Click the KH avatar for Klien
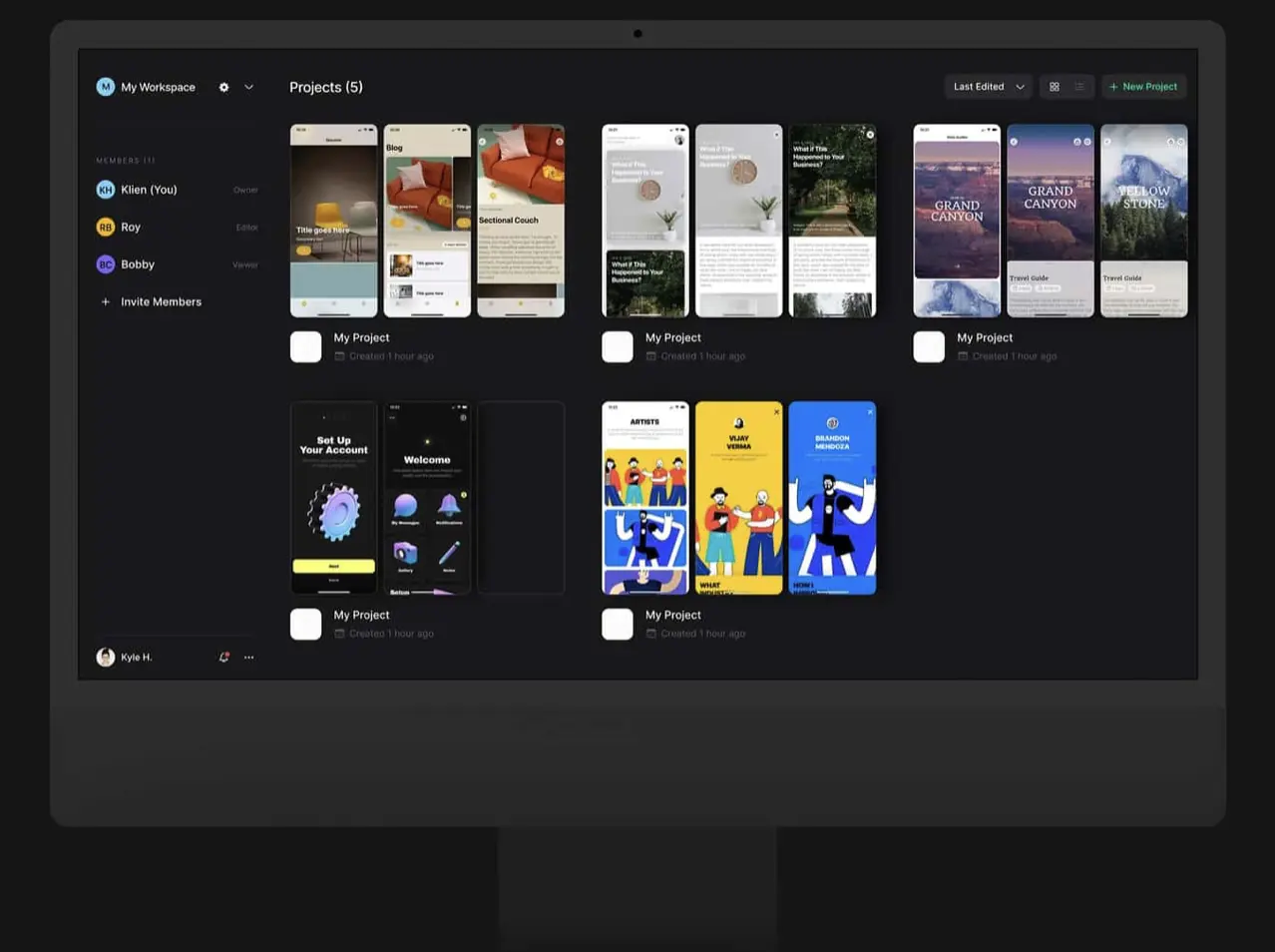The height and width of the screenshot is (952, 1275). click(105, 190)
